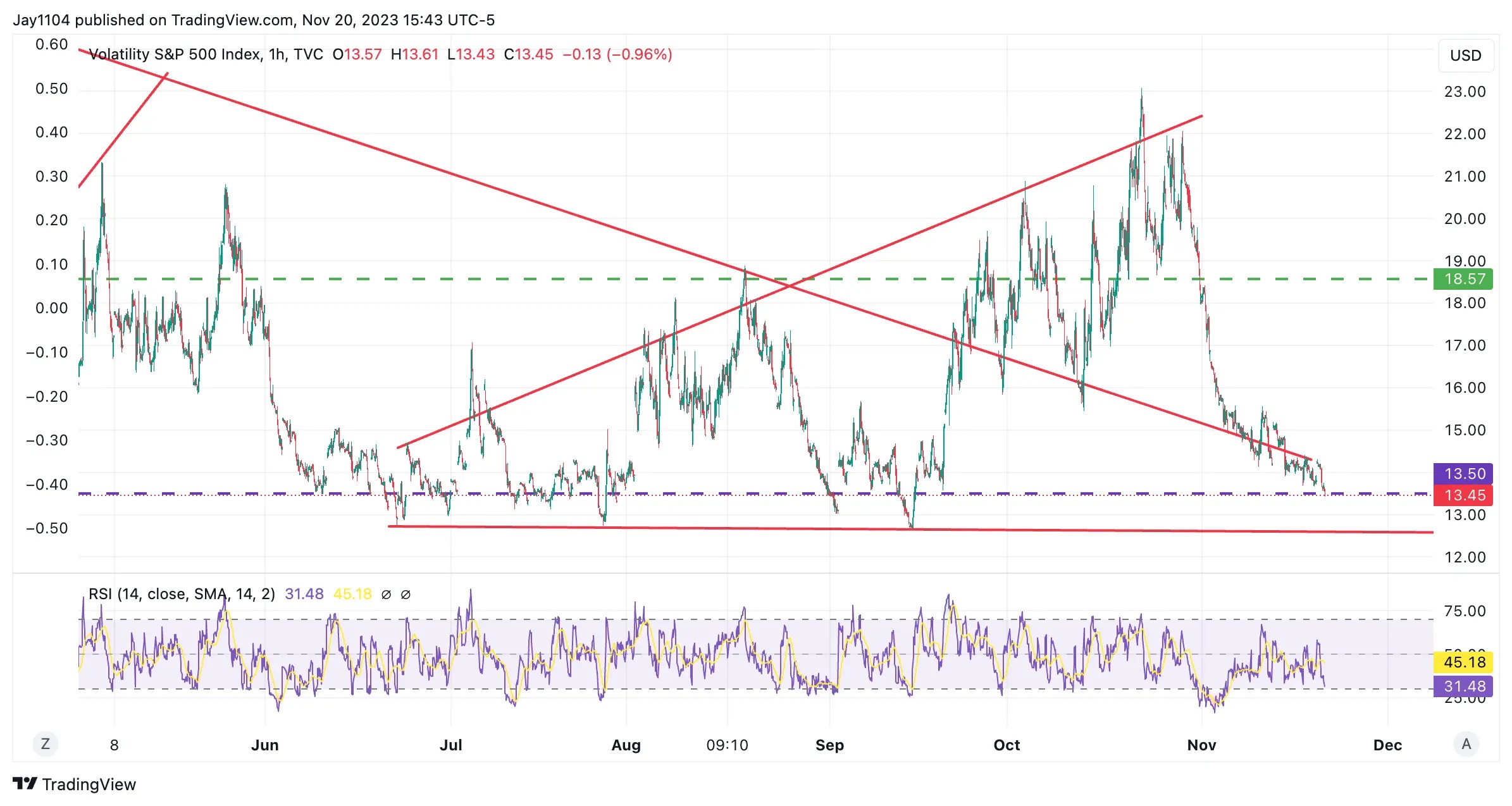Click the 13.45 red current price label
The height and width of the screenshot is (806, 1512).
pyautogui.click(x=1464, y=495)
